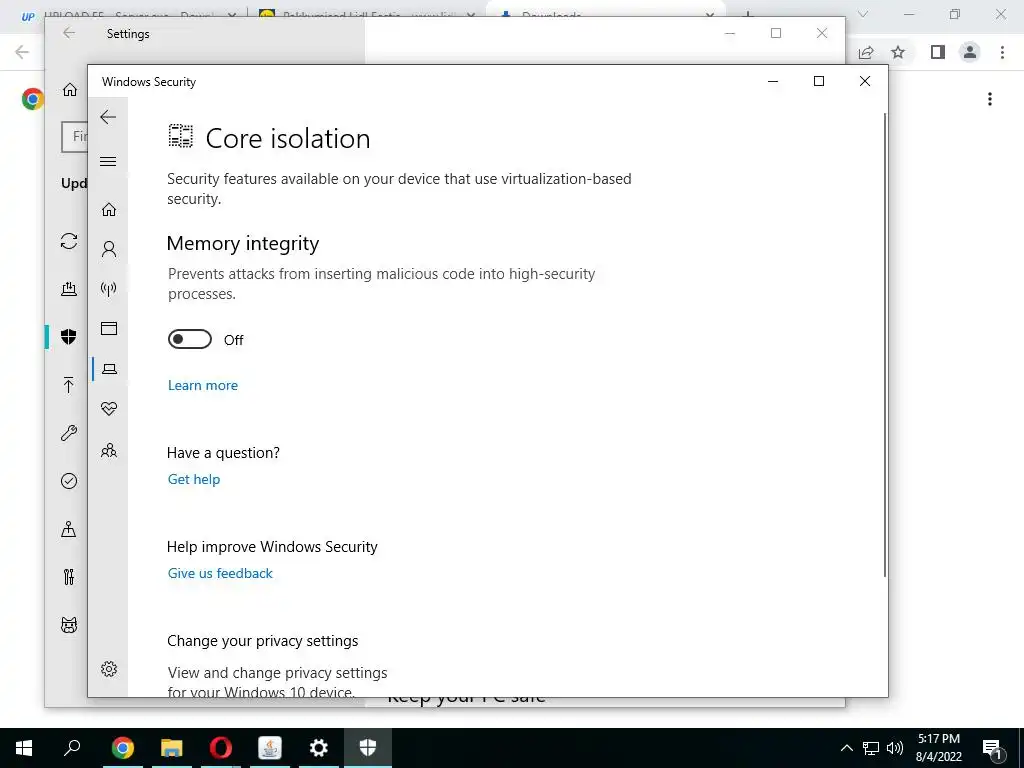Open Java app in taskbar
Viewport: 1024px width, 768px height.
pos(270,748)
